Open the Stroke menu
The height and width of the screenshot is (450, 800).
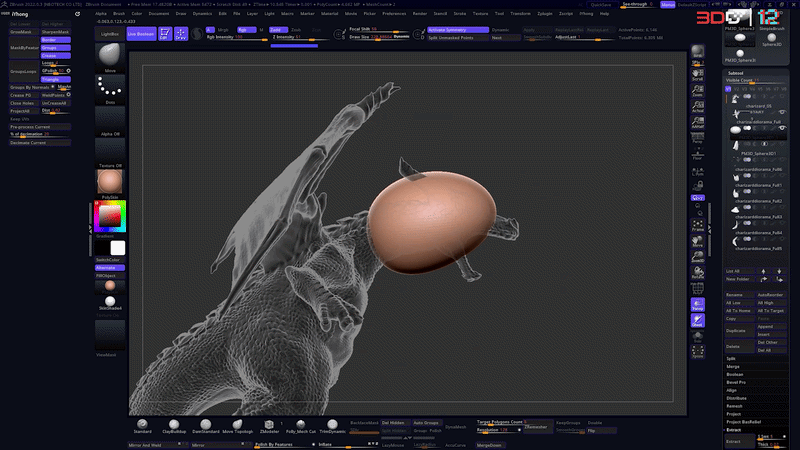click(x=460, y=13)
